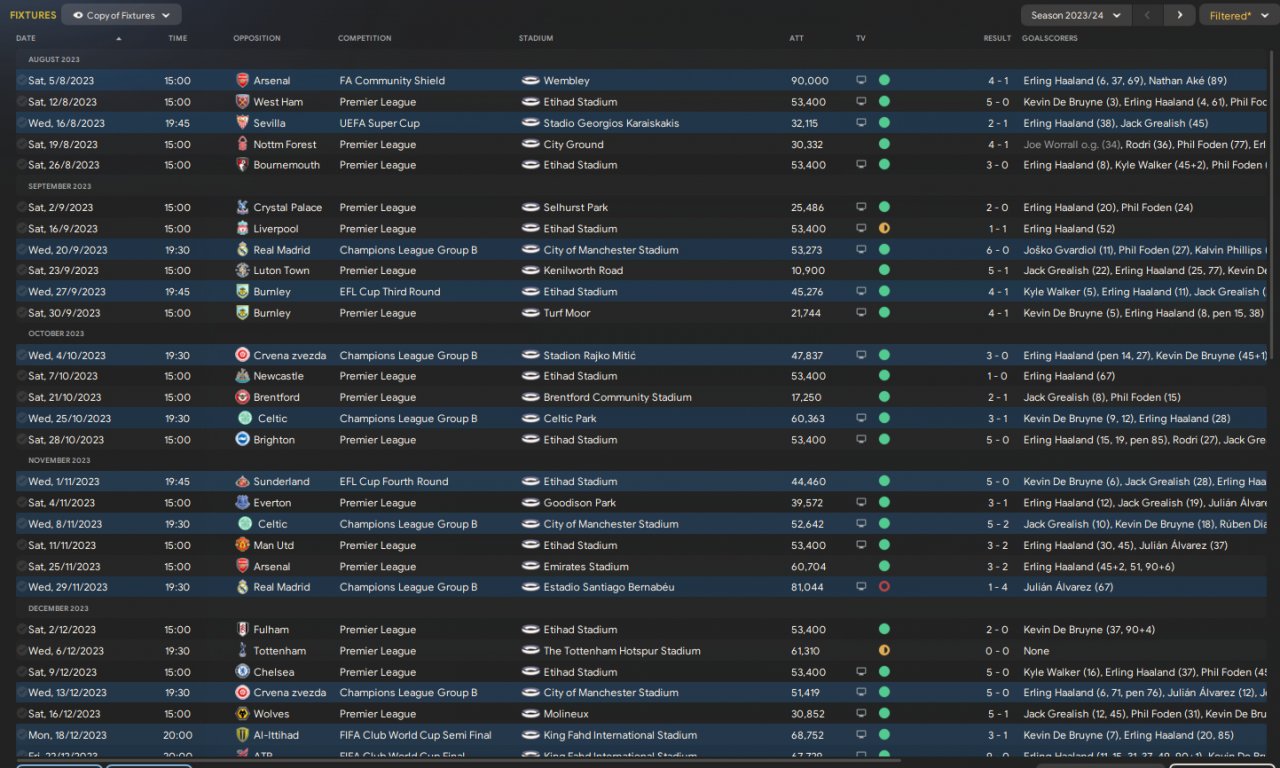The height and width of the screenshot is (768, 1280).
Task: Click the Brighton club badge
Action: tap(242, 440)
